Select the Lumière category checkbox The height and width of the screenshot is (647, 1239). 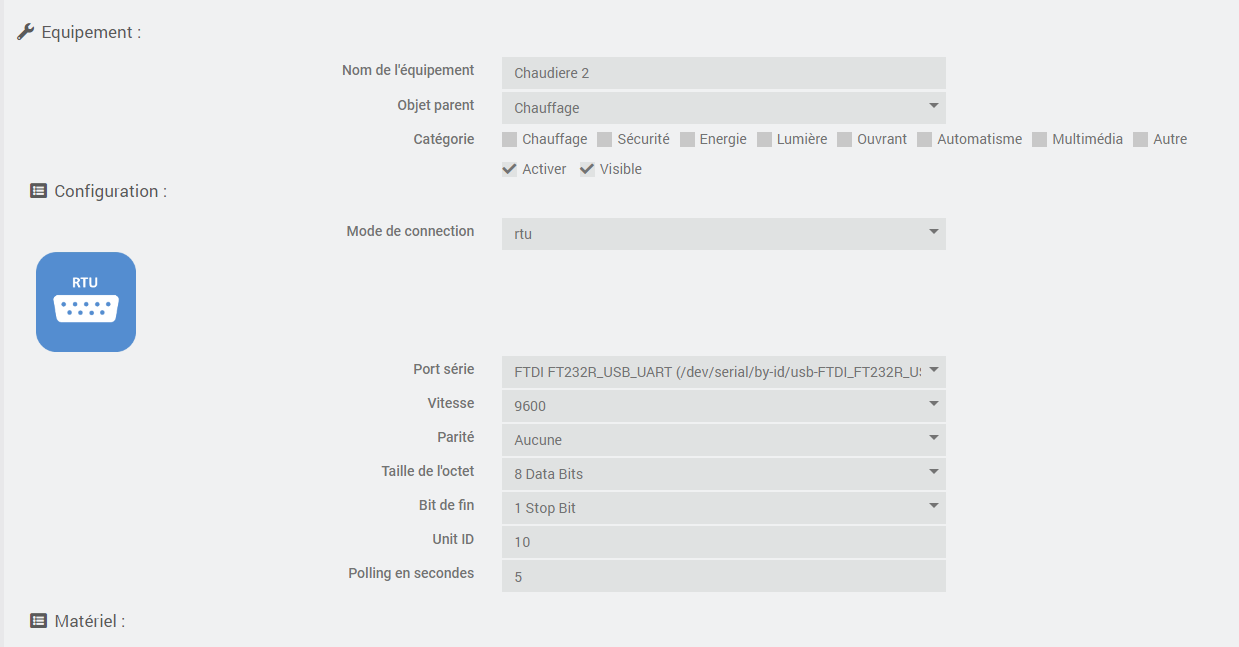765,140
